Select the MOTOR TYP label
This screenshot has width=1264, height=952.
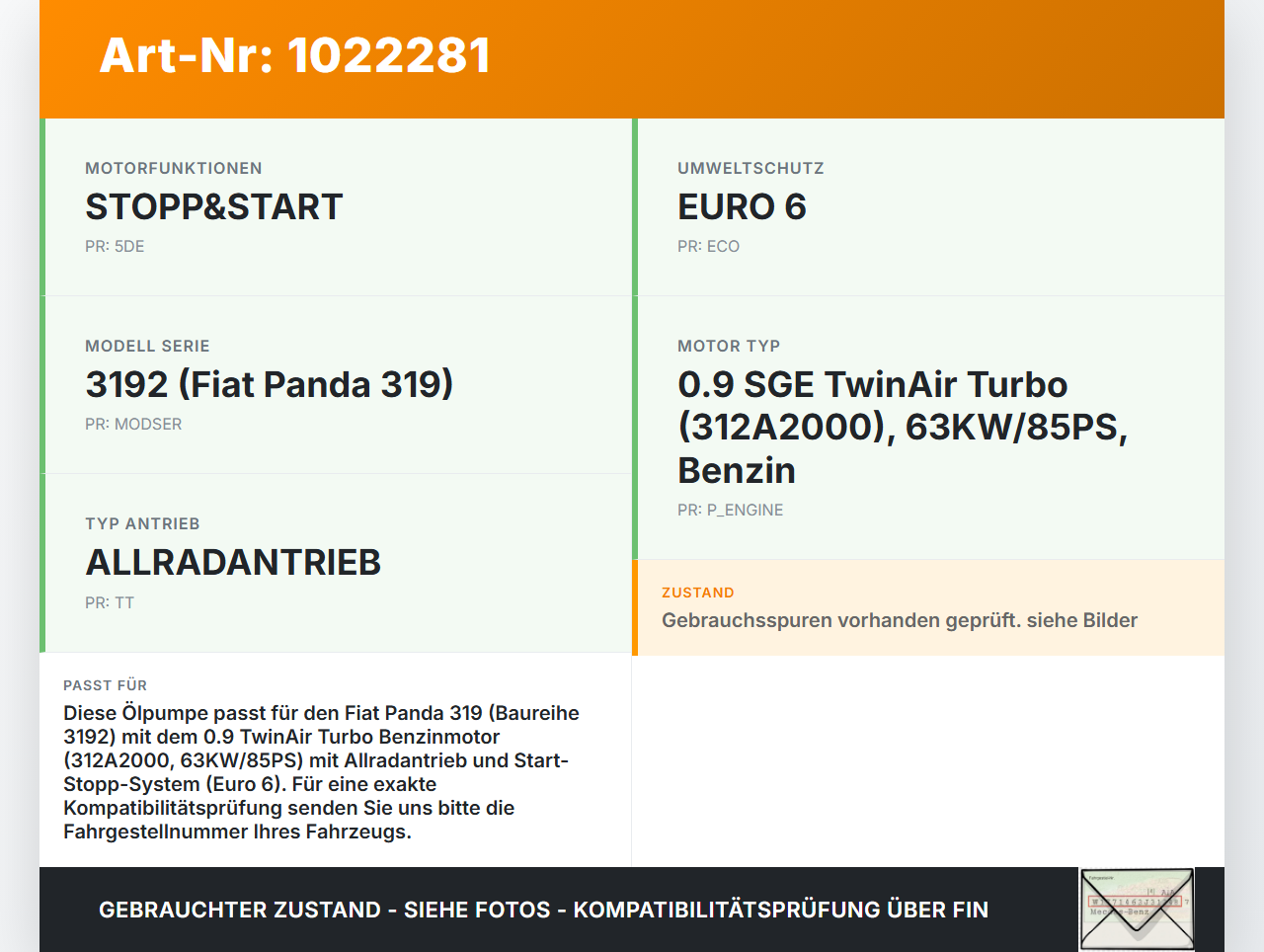tap(729, 346)
